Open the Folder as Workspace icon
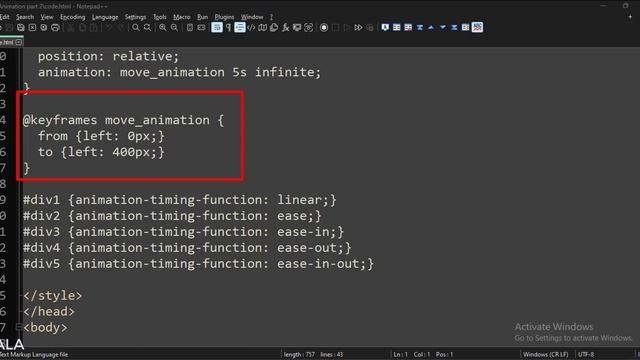This screenshot has height=360, width=640. [297, 27]
